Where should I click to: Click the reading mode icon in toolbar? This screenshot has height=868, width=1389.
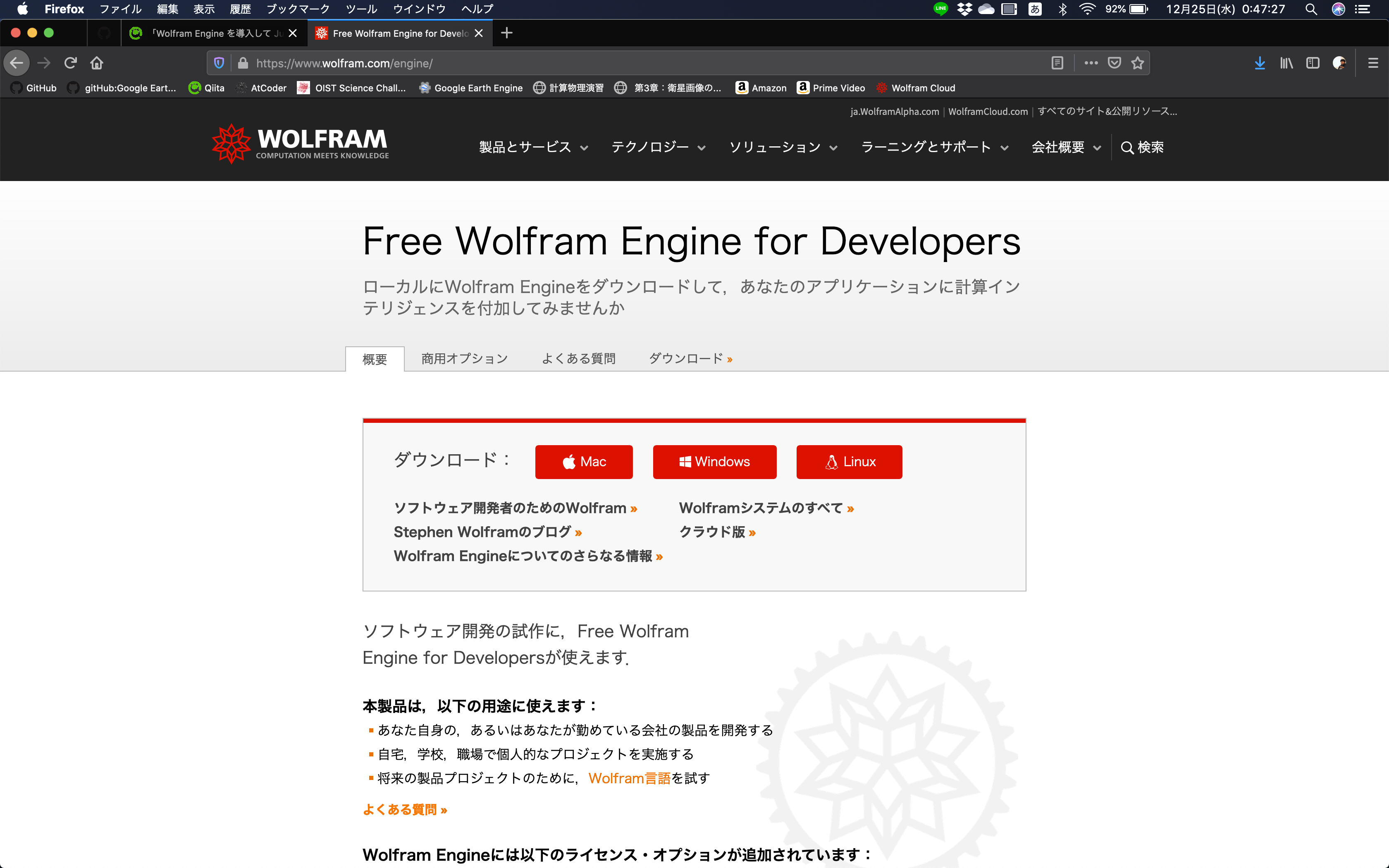pos(1057,62)
